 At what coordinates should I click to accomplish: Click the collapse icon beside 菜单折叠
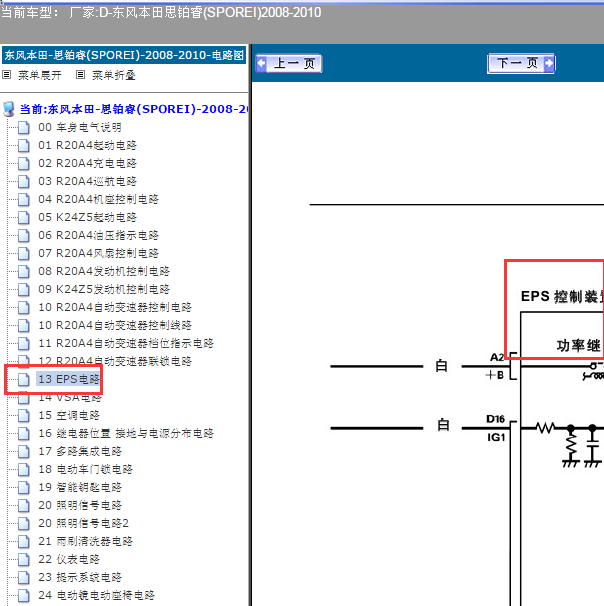[x=80, y=75]
